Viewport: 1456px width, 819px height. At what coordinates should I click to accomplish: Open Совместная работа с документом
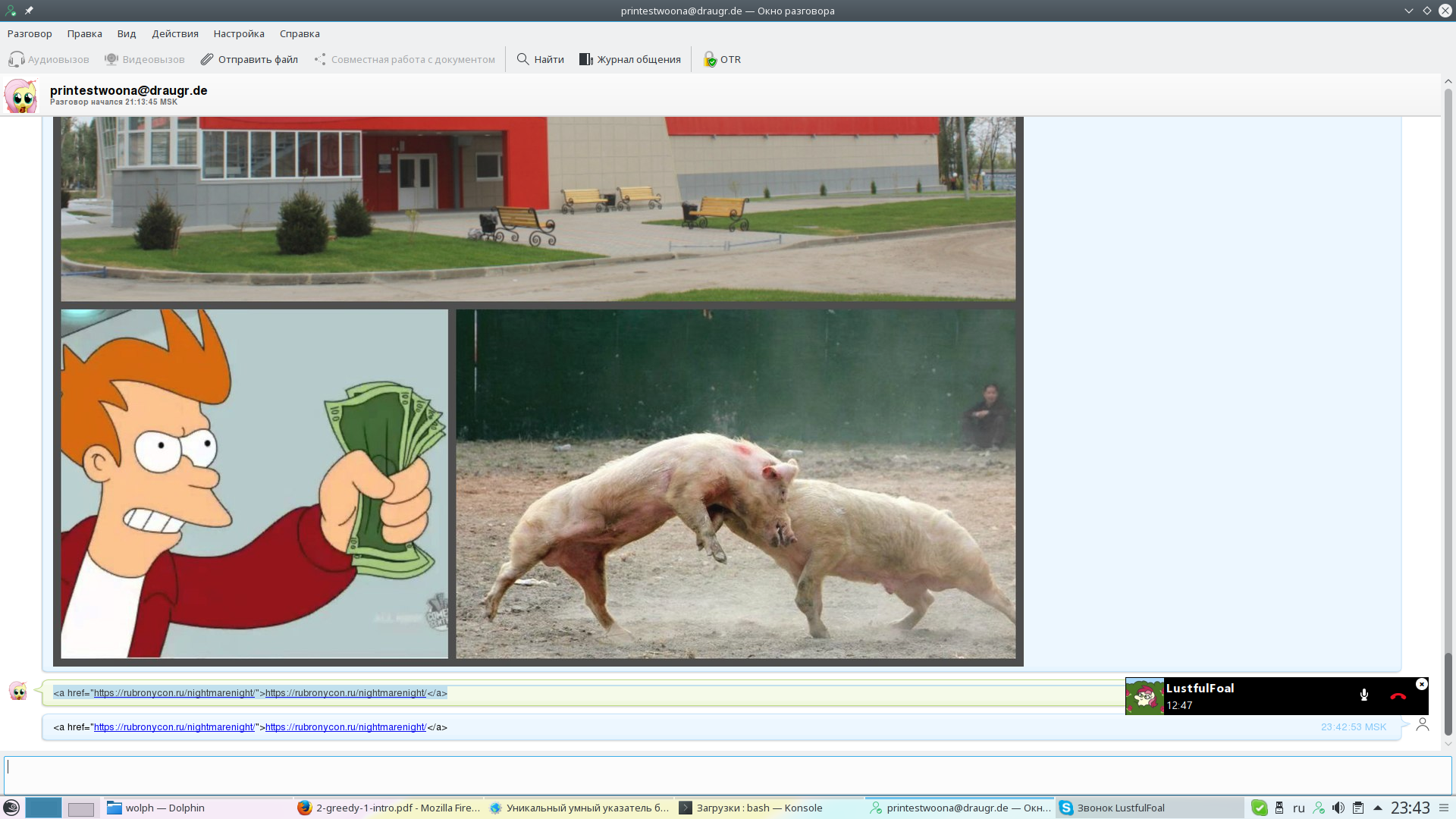coord(404,59)
